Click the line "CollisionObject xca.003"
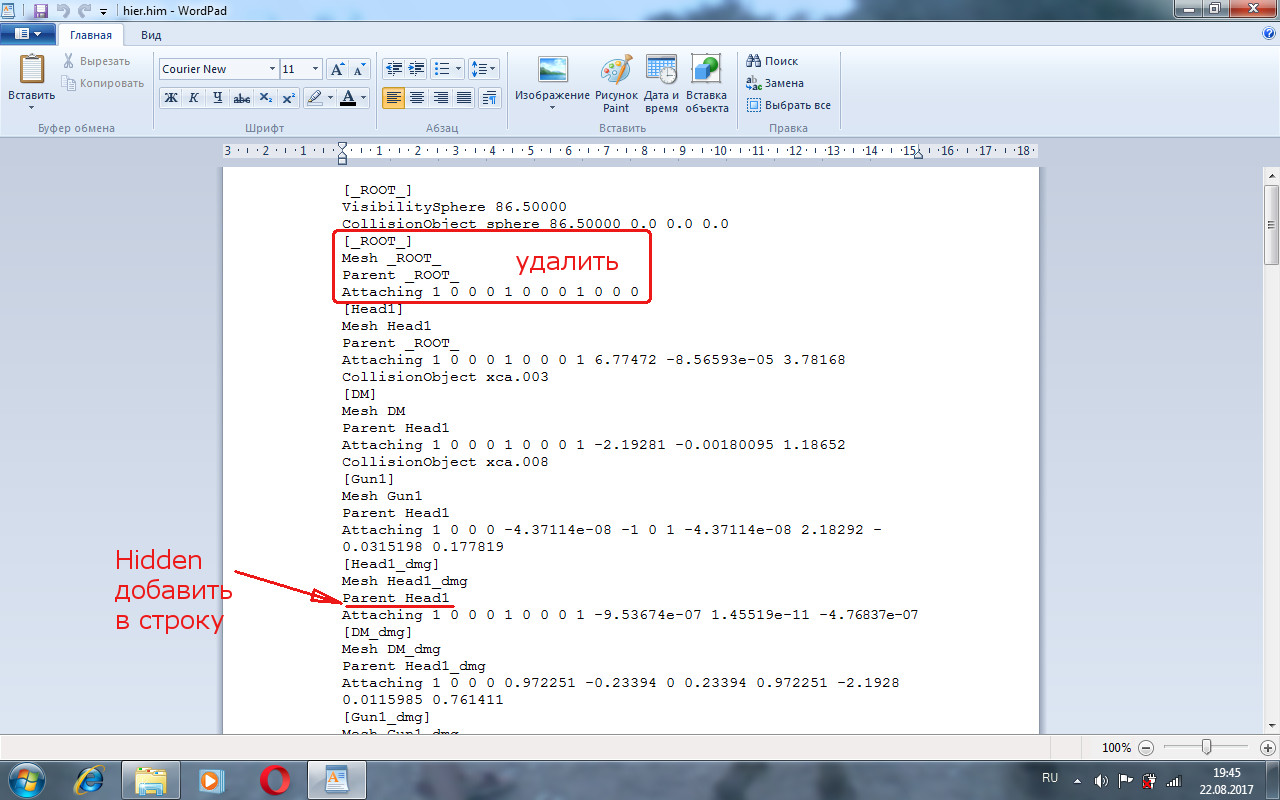The image size is (1280, 800). point(445,377)
